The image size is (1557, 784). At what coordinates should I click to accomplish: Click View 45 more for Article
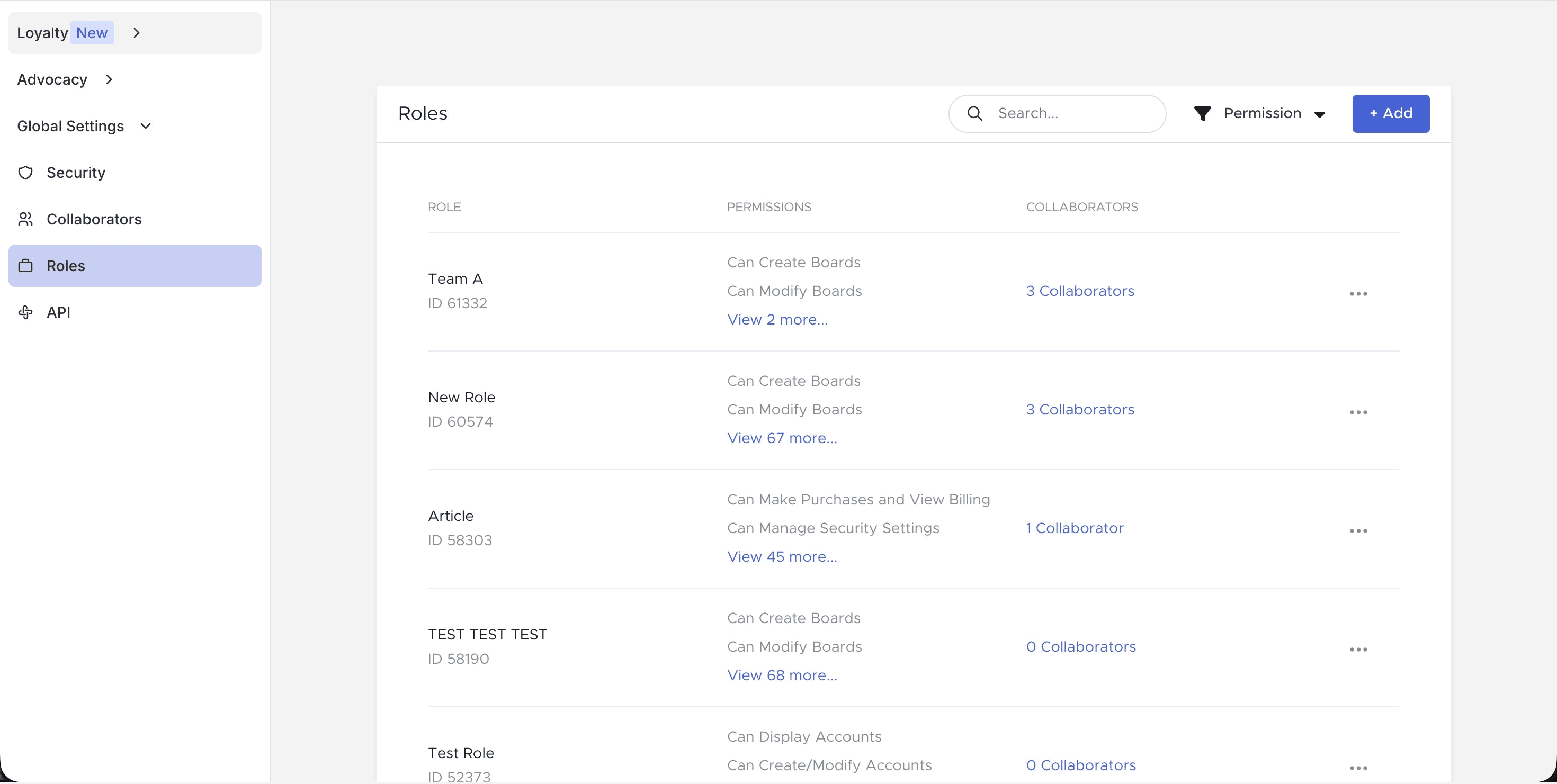pos(782,556)
